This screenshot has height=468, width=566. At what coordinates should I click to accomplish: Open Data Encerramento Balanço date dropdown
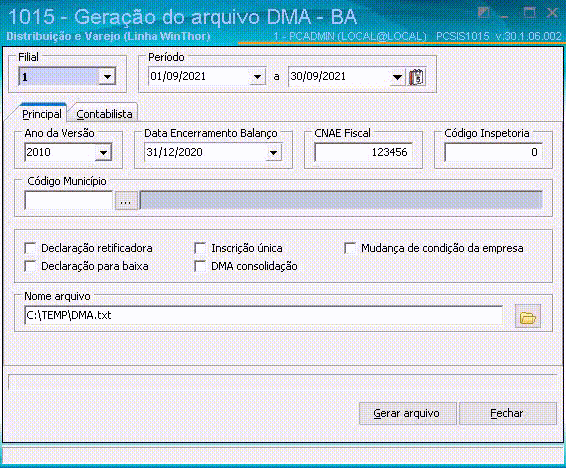(274, 152)
